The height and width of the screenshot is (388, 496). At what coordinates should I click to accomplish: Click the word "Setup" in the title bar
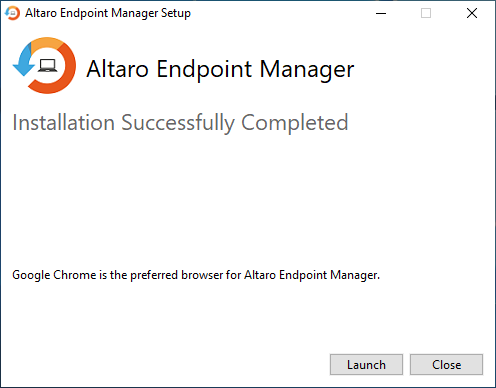176,13
